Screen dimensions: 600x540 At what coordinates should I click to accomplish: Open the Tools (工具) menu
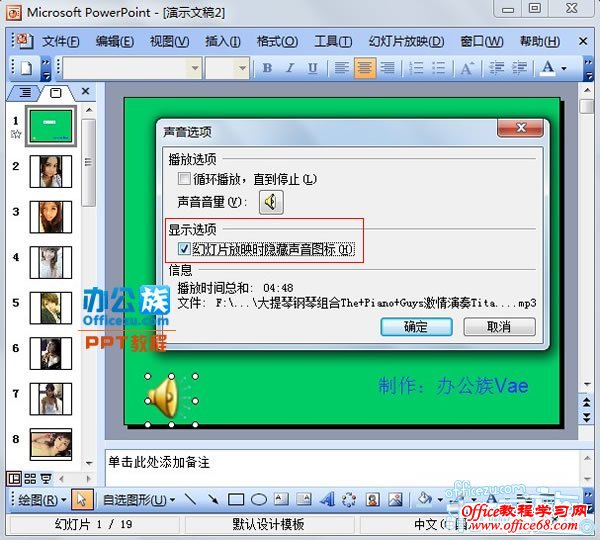click(x=333, y=41)
